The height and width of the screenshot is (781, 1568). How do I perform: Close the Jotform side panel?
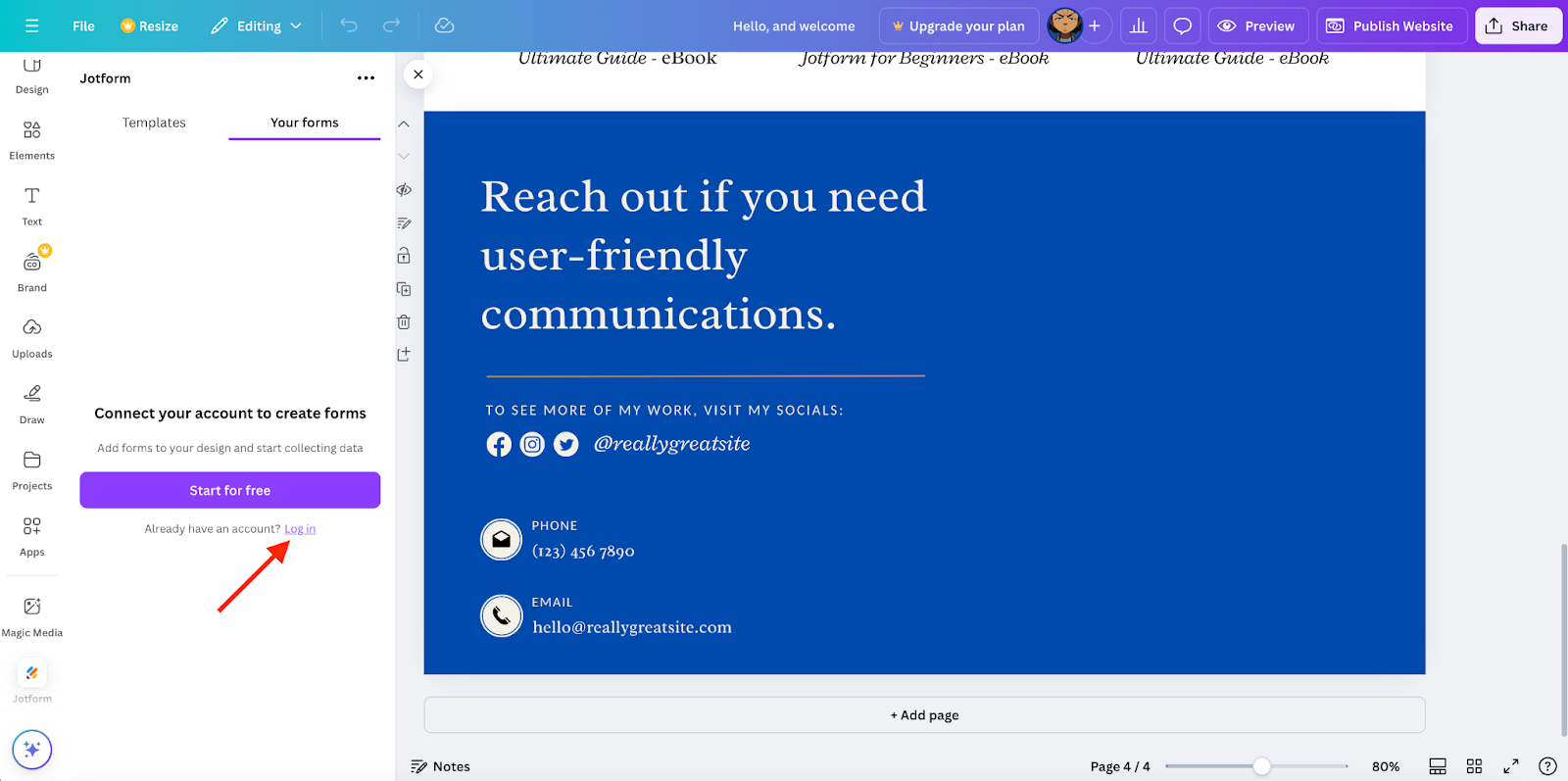(418, 73)
